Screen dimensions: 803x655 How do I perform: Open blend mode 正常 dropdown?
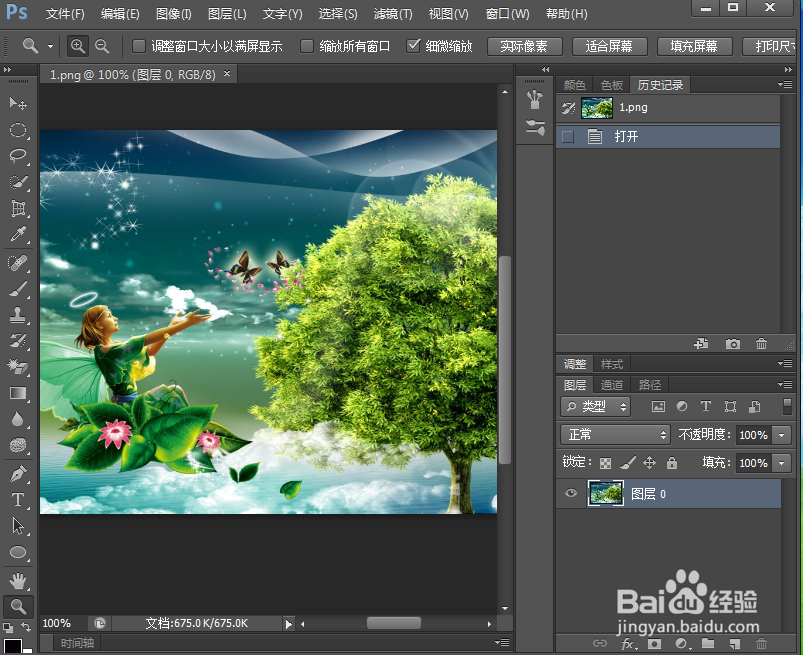615,435
